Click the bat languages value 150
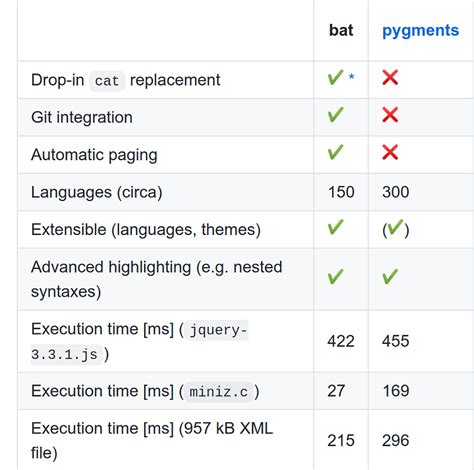Screen dimensions: 474x470 click(x=341, y=192)
